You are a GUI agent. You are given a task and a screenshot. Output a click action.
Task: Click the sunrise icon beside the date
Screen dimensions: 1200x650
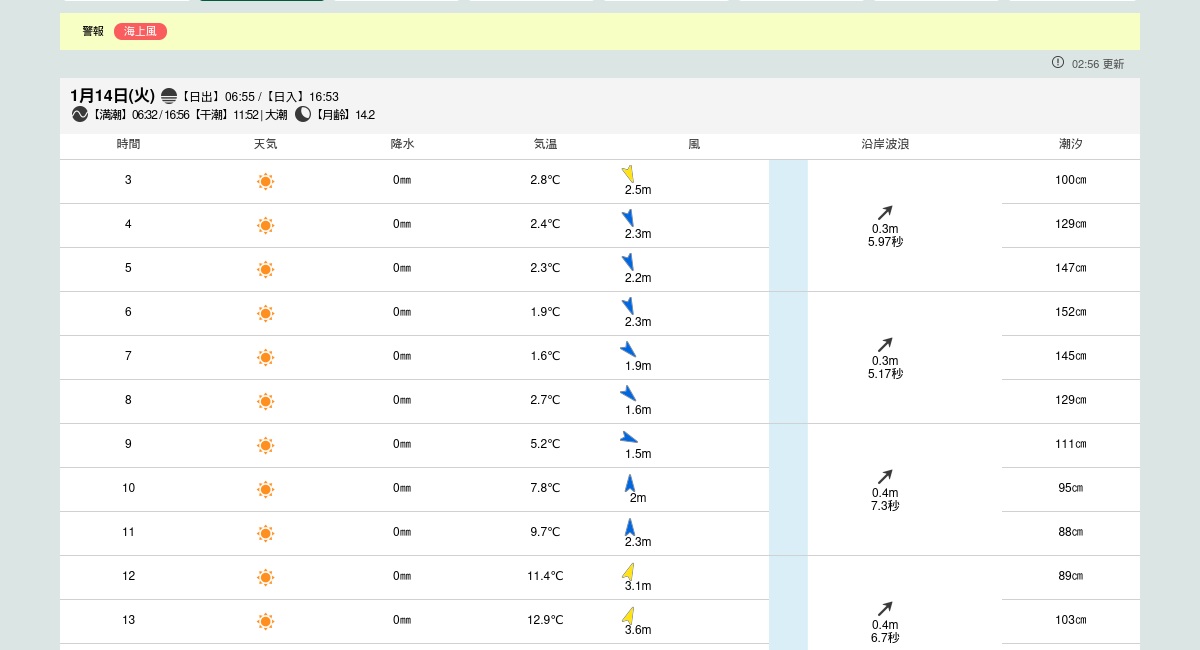(x=169, y=96)
